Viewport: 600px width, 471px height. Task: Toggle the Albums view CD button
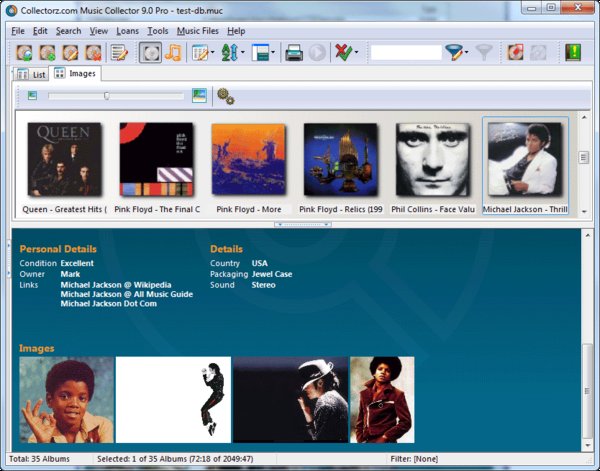[150, 53]
